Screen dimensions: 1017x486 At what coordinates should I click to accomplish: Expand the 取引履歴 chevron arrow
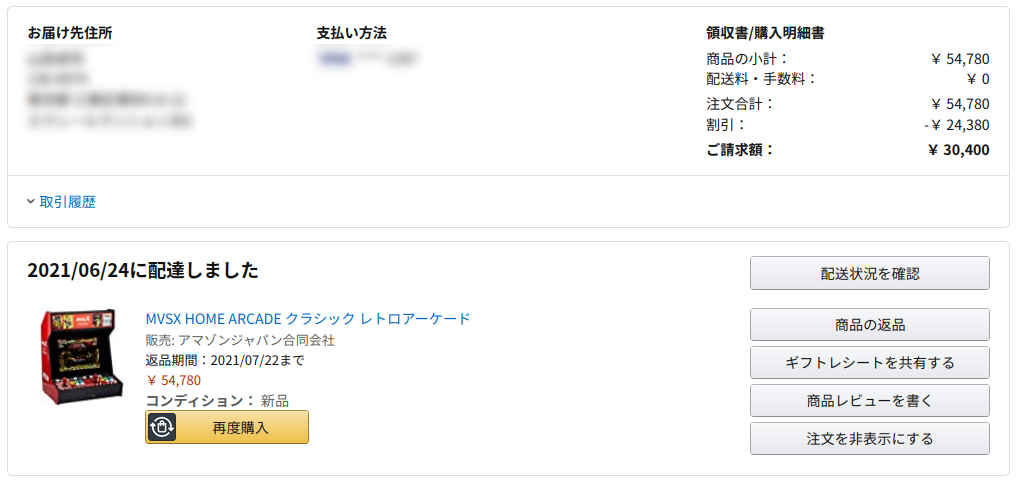click(31, 202)
